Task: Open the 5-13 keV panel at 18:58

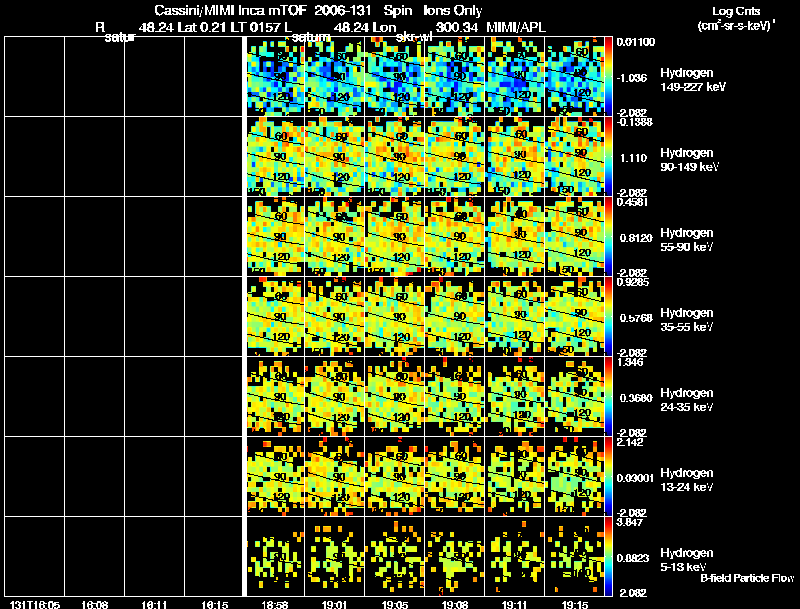Action: click(276, 556)
